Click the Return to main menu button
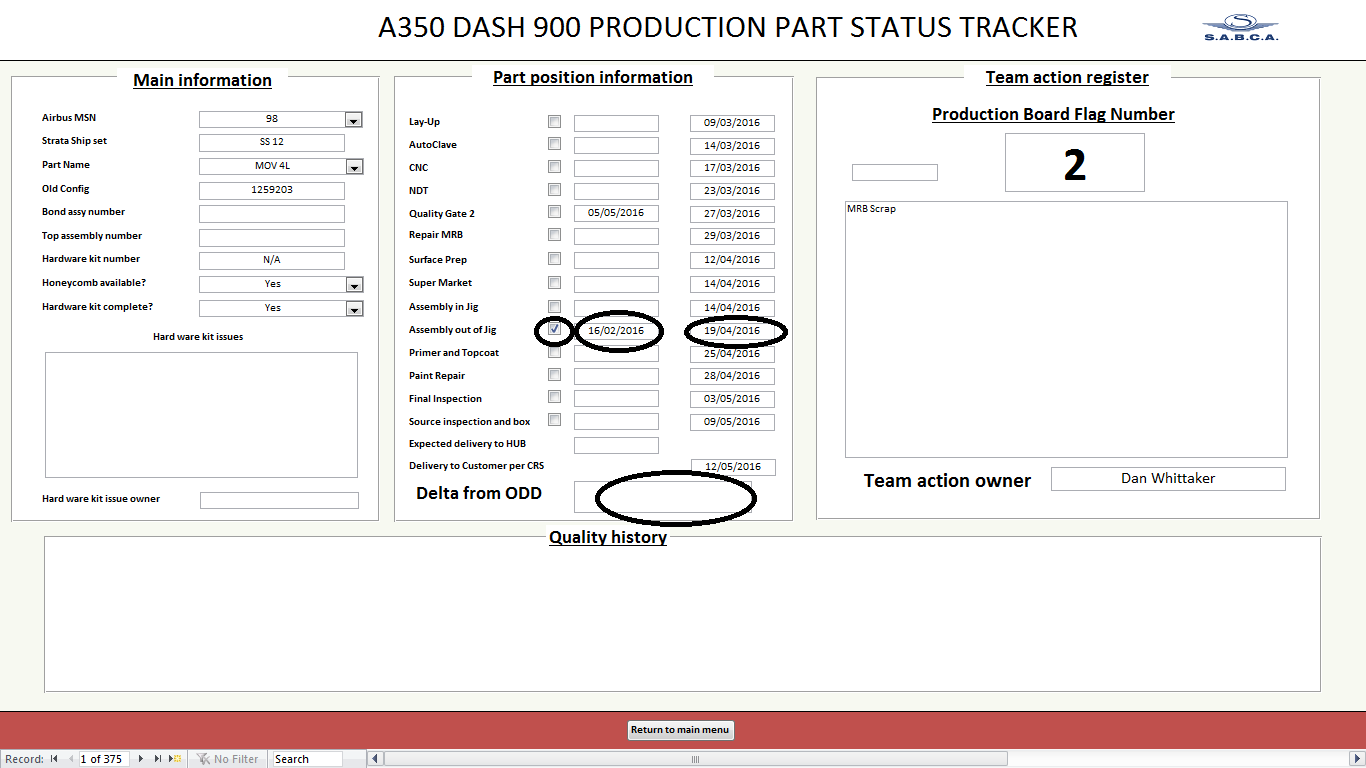This screenshot has width=1366, height=768. [681, 730]
